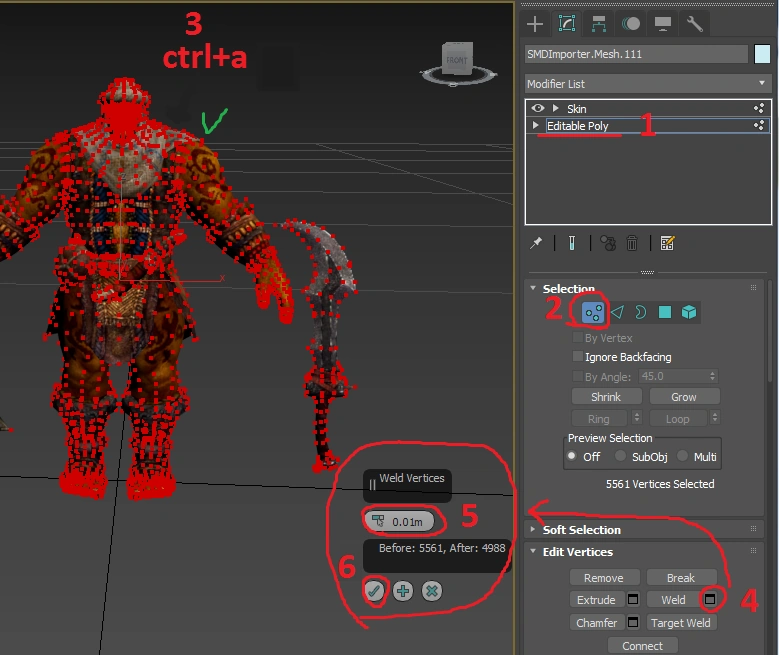Click the Pin Stack icon

(536, 243)
